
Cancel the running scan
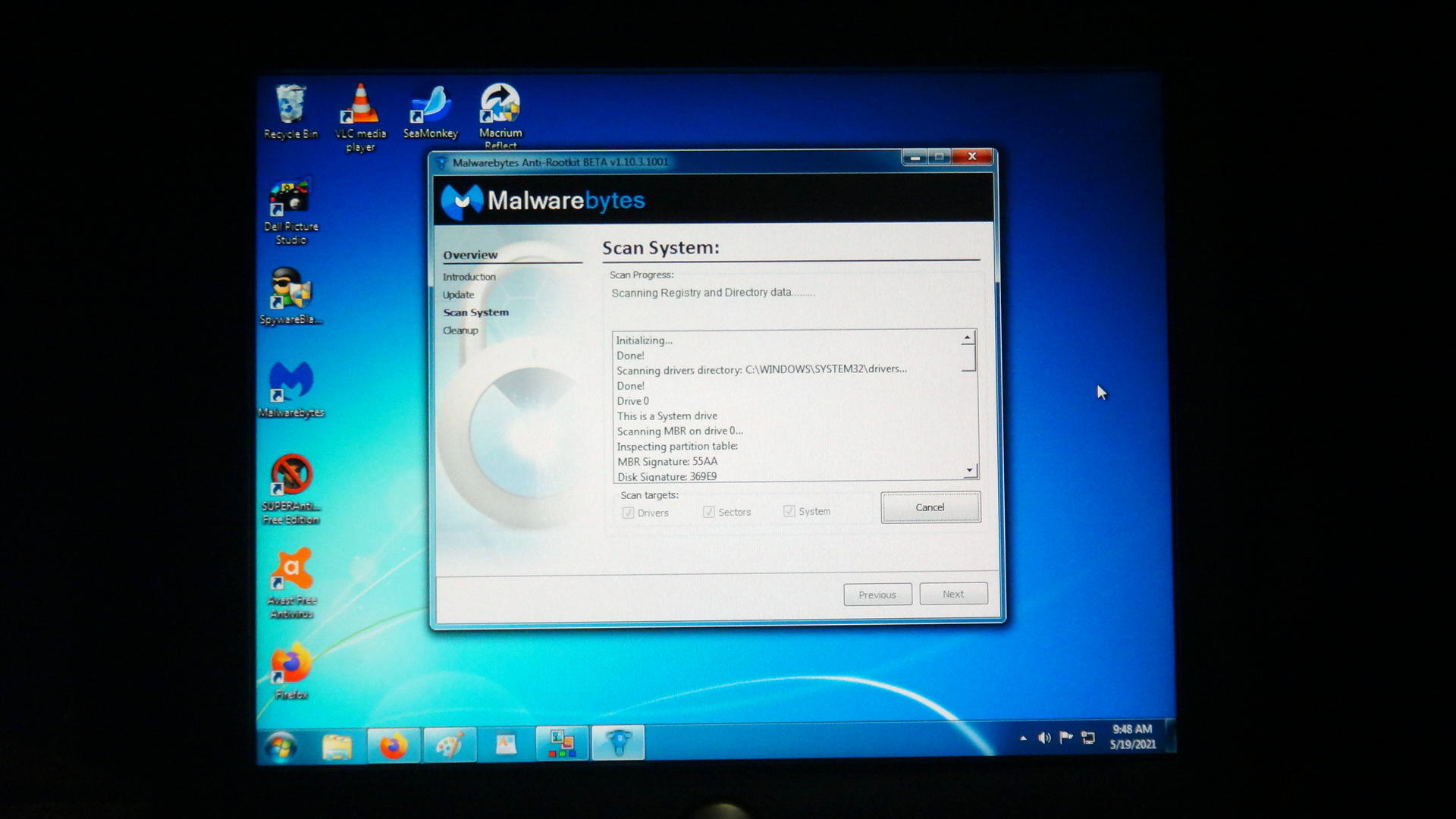[x=930, y=507]
